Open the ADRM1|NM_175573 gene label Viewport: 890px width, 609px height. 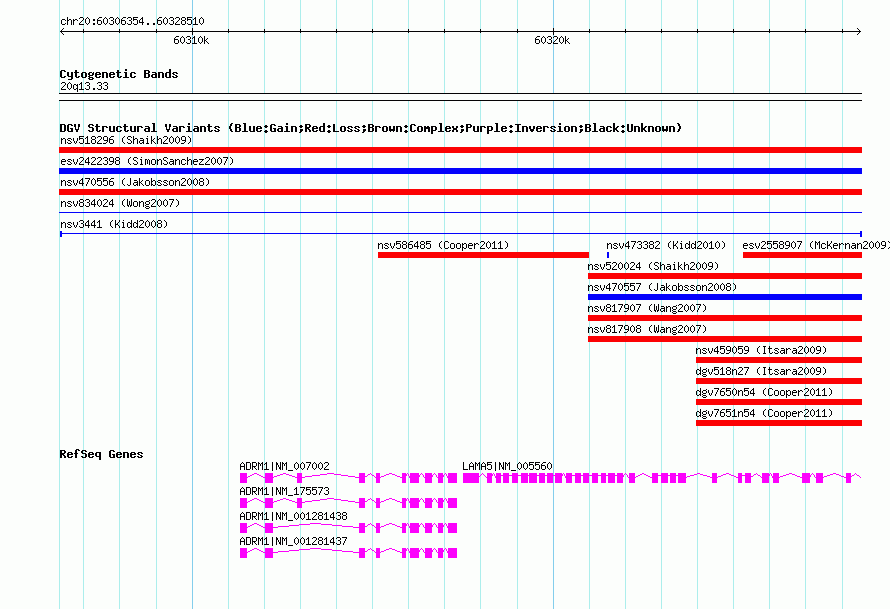click(284, 491)
